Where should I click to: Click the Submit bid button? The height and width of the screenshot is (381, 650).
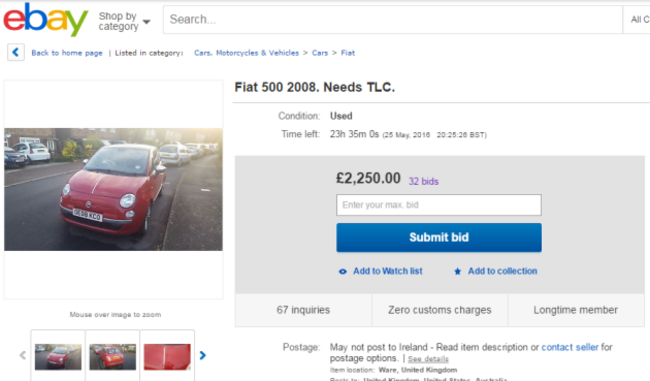[x=439, y=238]
